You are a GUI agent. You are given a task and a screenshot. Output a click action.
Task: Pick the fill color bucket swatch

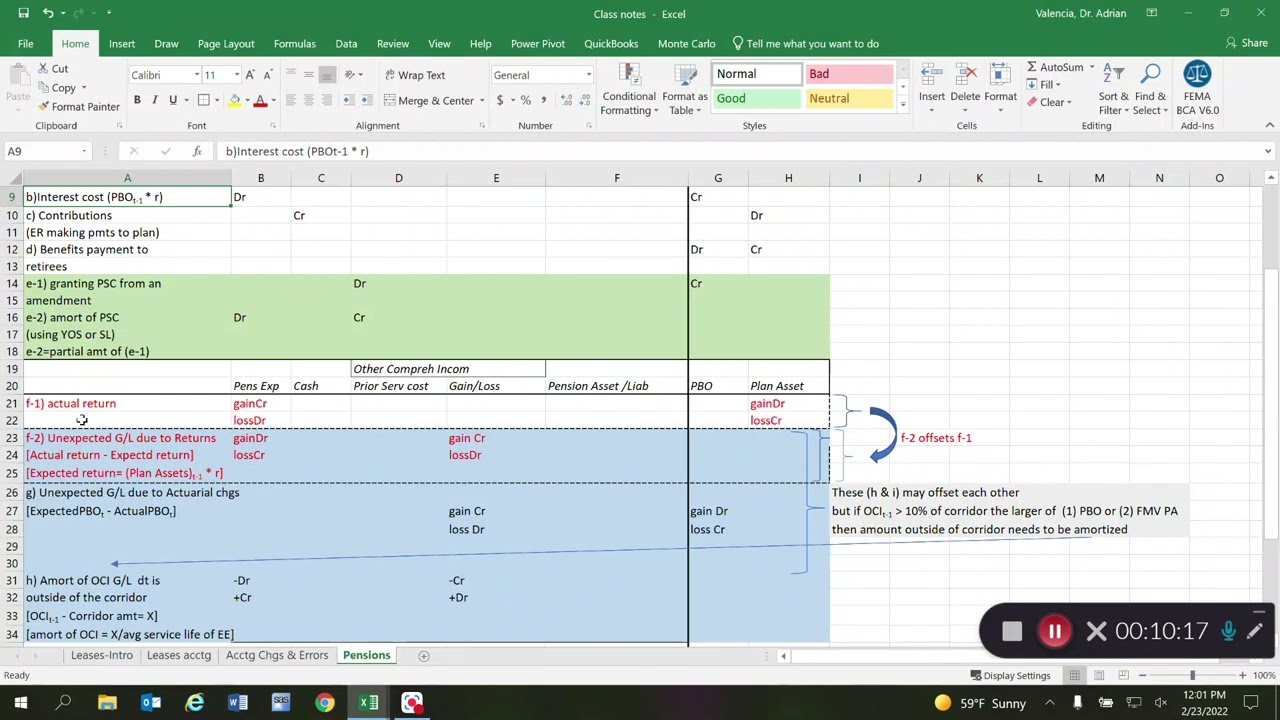[234, 100]
